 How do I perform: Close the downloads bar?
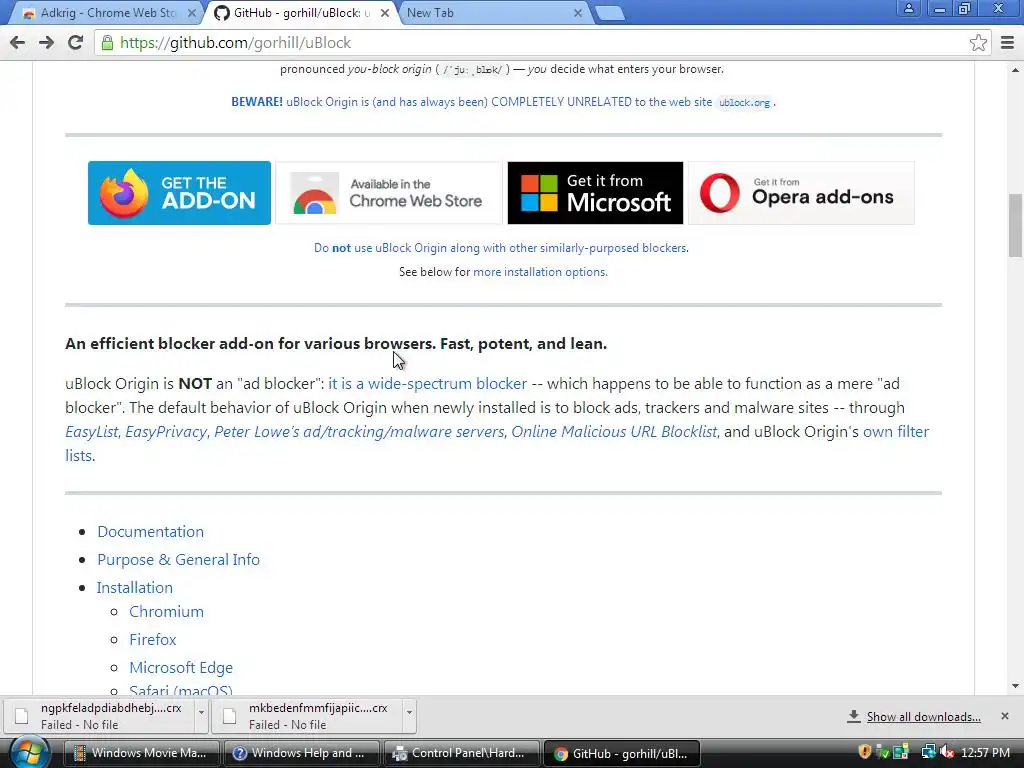click(1004, 716)
